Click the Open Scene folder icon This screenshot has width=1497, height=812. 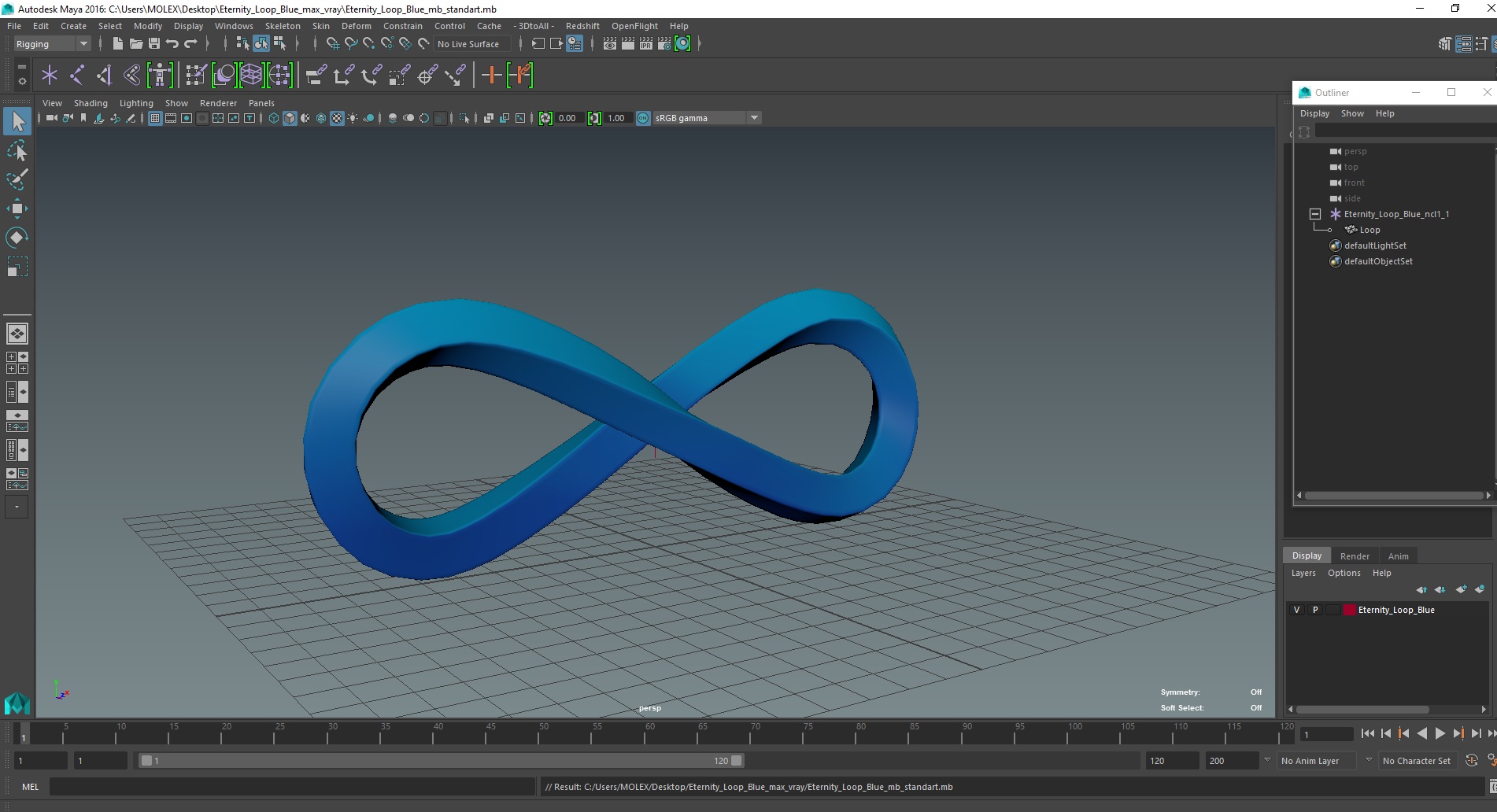pos(136,44)
